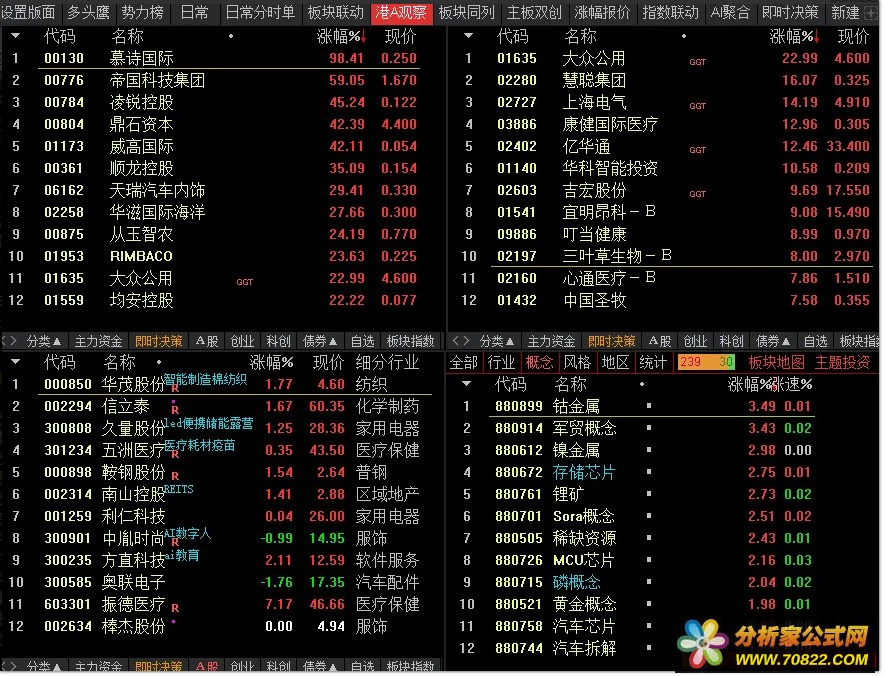Click the dot marker on 棒杰股份 row

pyautogui.click(x=173, y=622)
